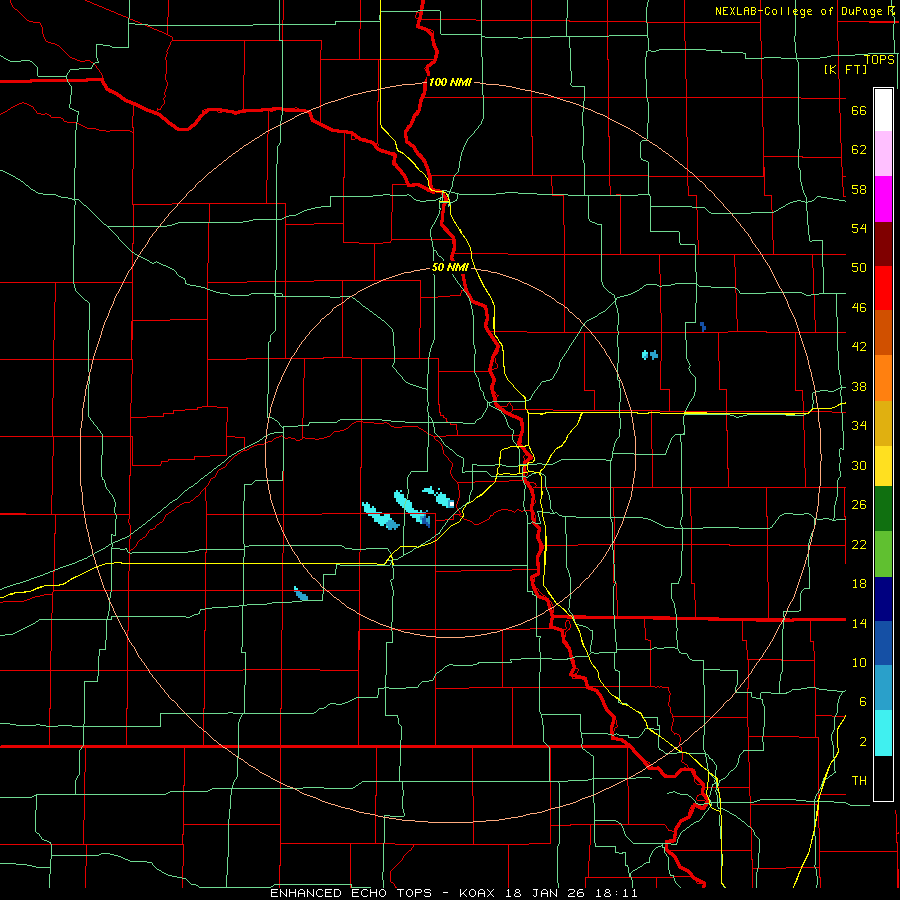Screen dimensions: 900x900
Task: Click legend value "46"
Action: pyautogui.click(x=859, y=308)
